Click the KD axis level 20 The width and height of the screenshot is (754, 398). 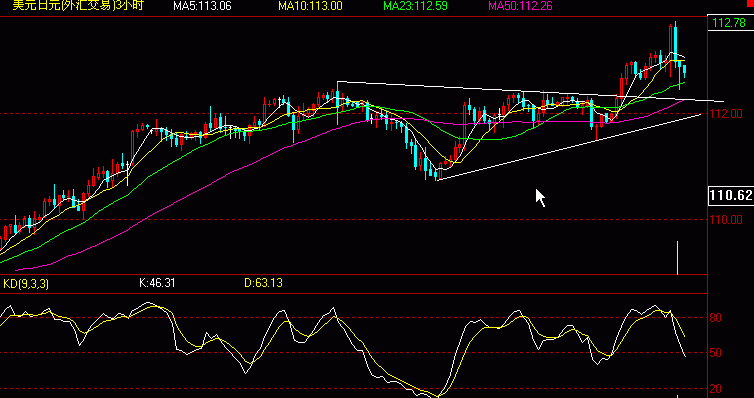click(x=716, y=389)
